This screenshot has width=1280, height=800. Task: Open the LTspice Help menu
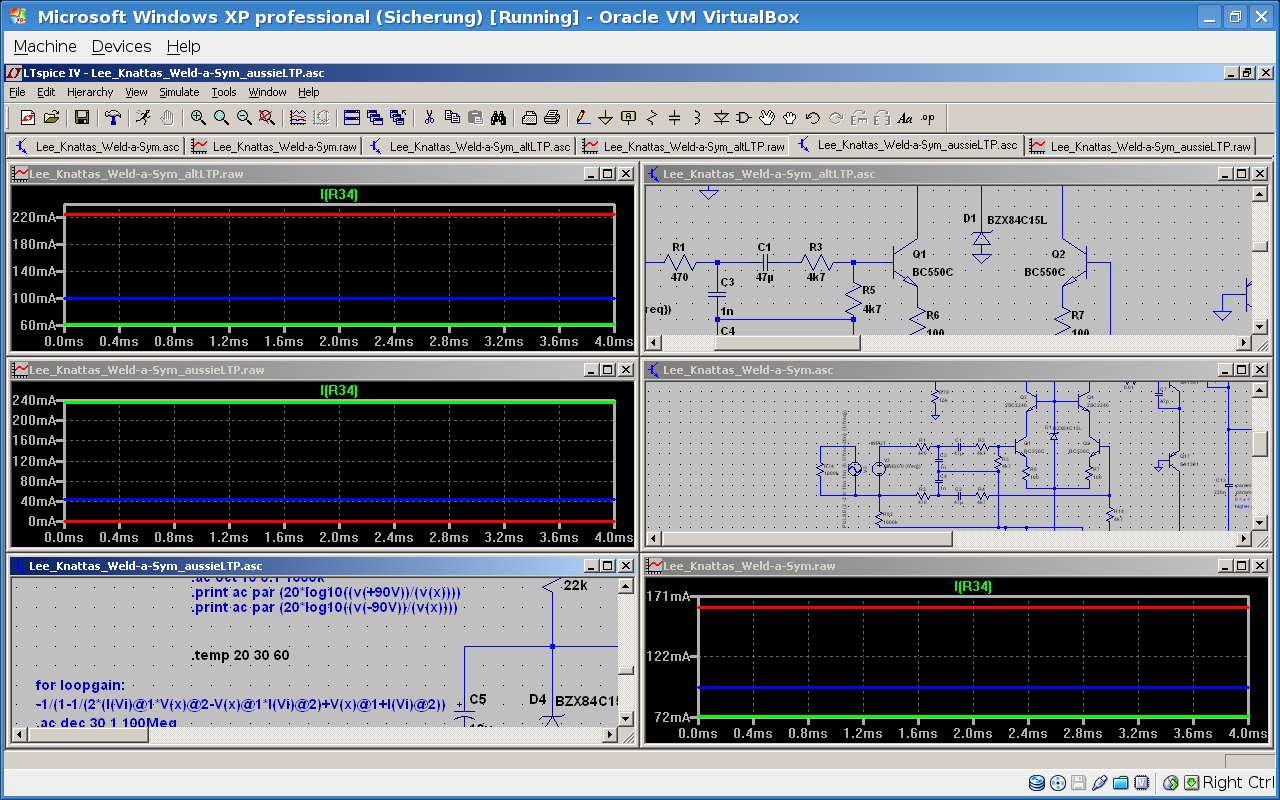pos(309,92)
